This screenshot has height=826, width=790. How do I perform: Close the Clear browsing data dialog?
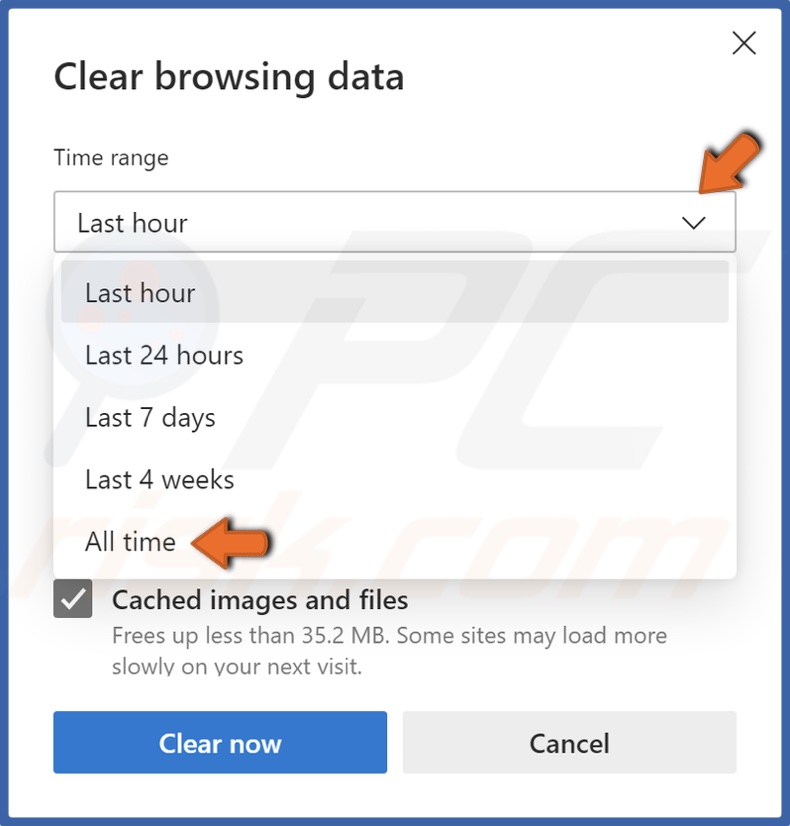[x=744, y=43]
